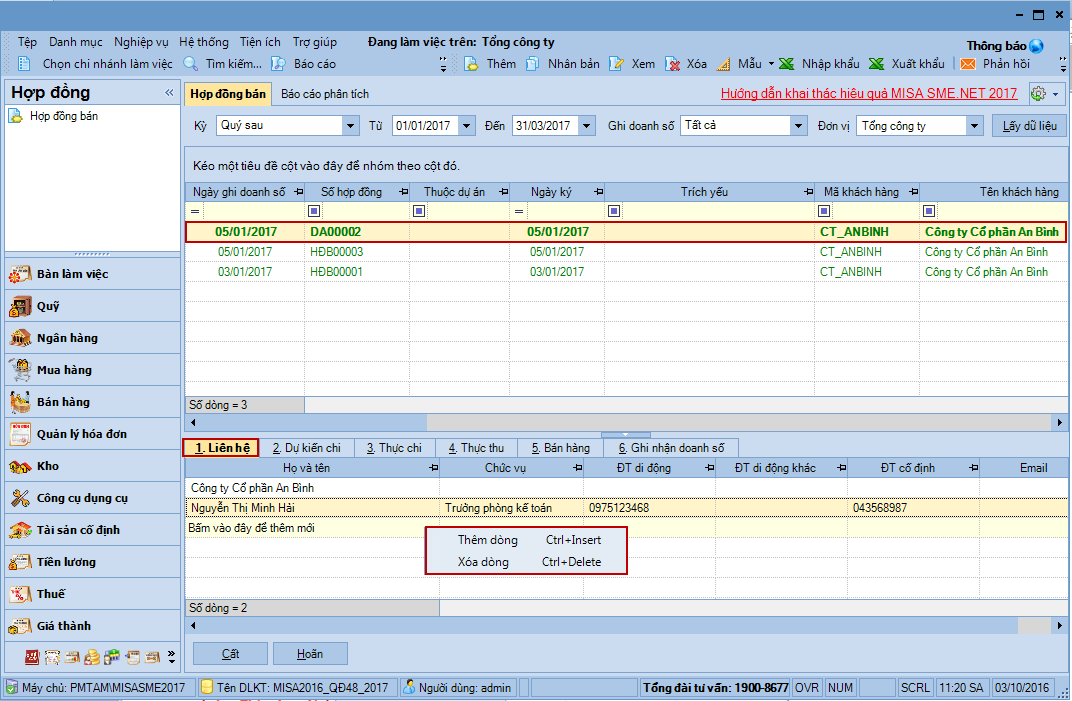Switch to Báo cáo phân tích tab
Screen dimensions: 1072x701
click(325, 94)
